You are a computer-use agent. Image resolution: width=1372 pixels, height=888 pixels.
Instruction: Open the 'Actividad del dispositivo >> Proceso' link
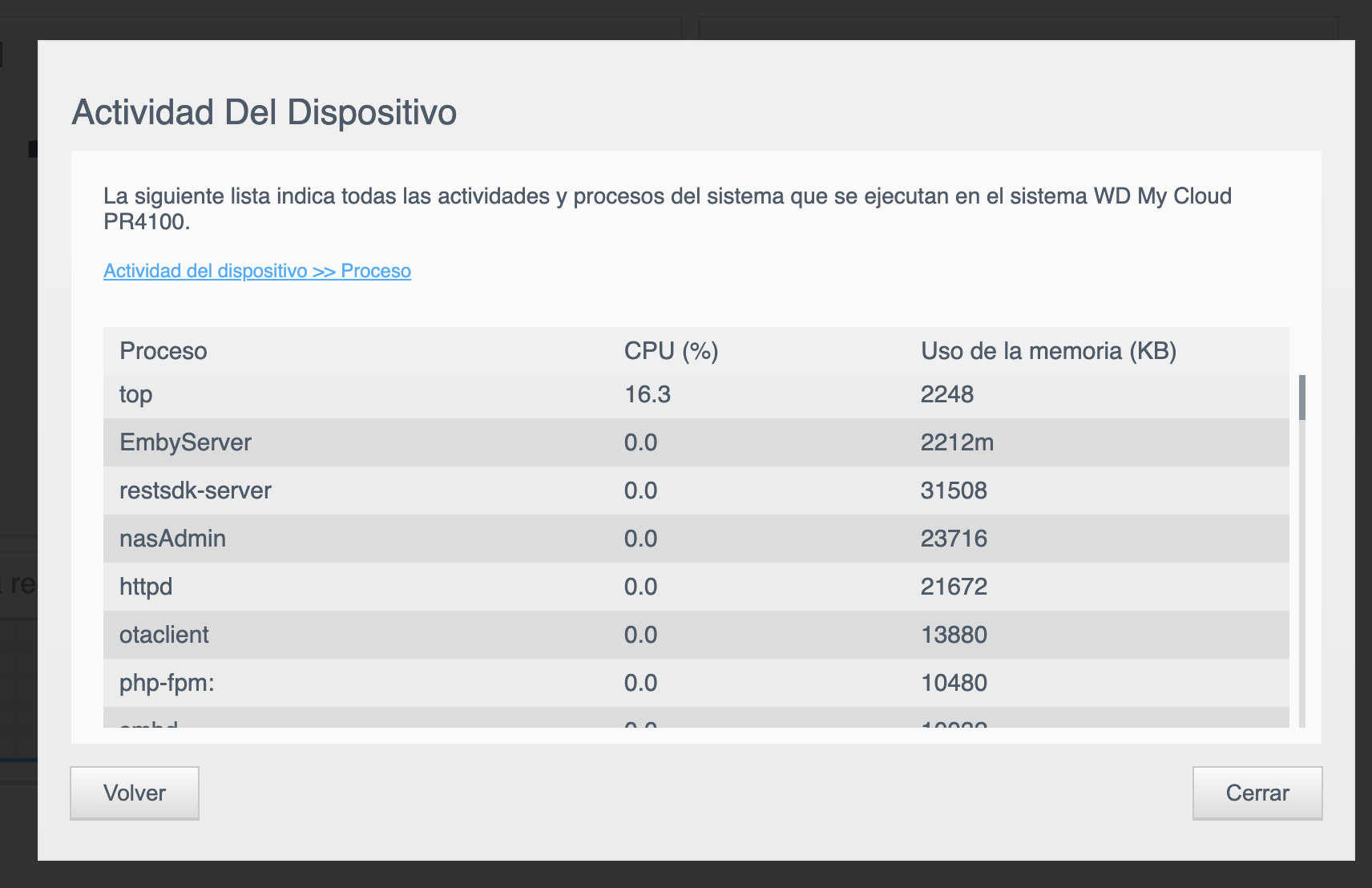[257, 271]
